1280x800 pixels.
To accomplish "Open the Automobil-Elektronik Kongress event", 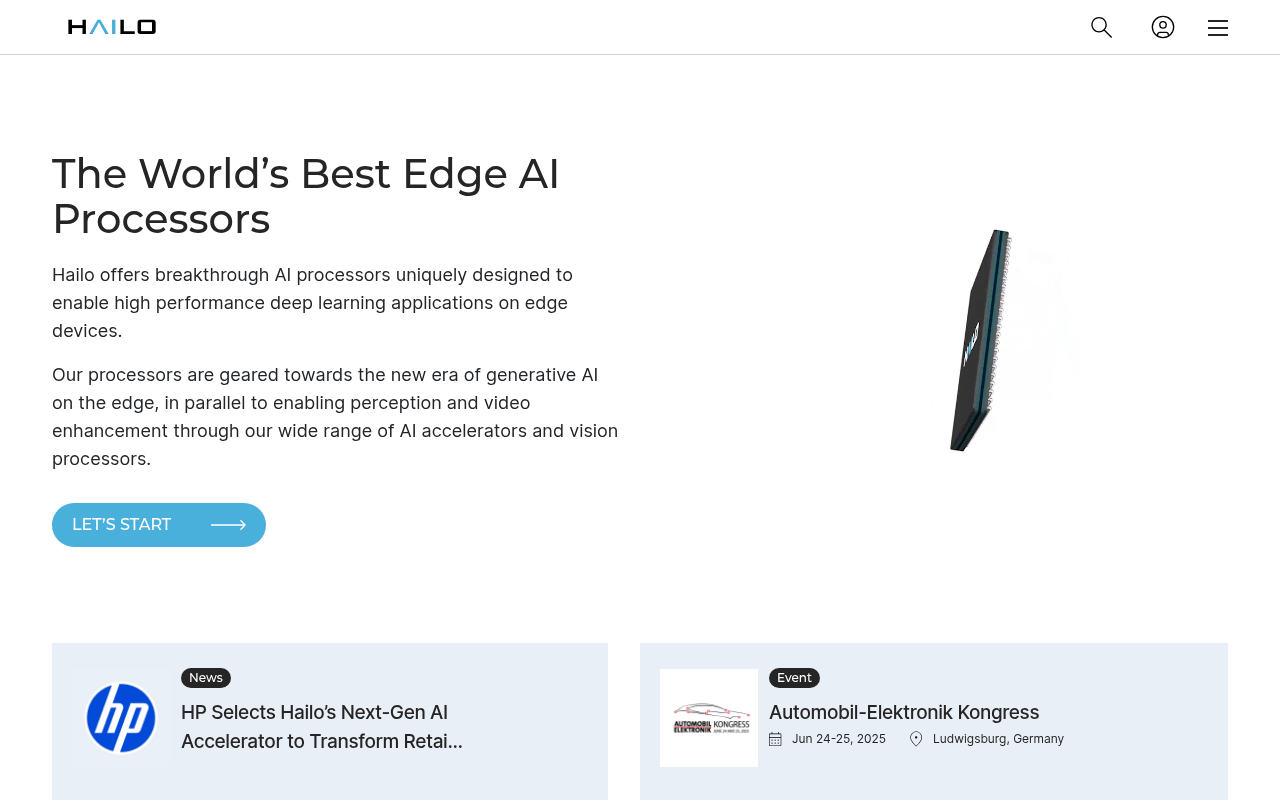I will click(x=903, y=712).
